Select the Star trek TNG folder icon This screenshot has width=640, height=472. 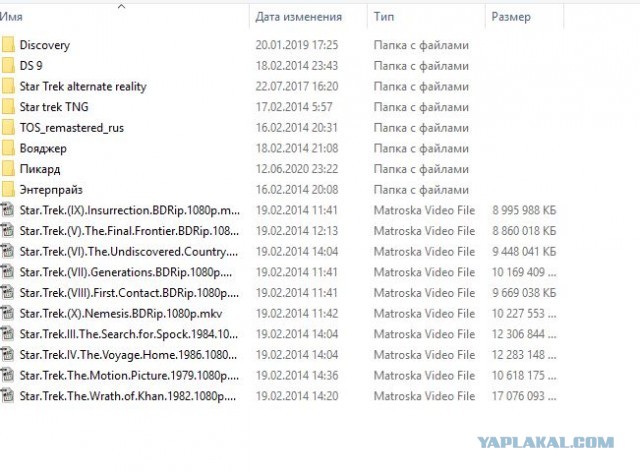coord(8,107)
